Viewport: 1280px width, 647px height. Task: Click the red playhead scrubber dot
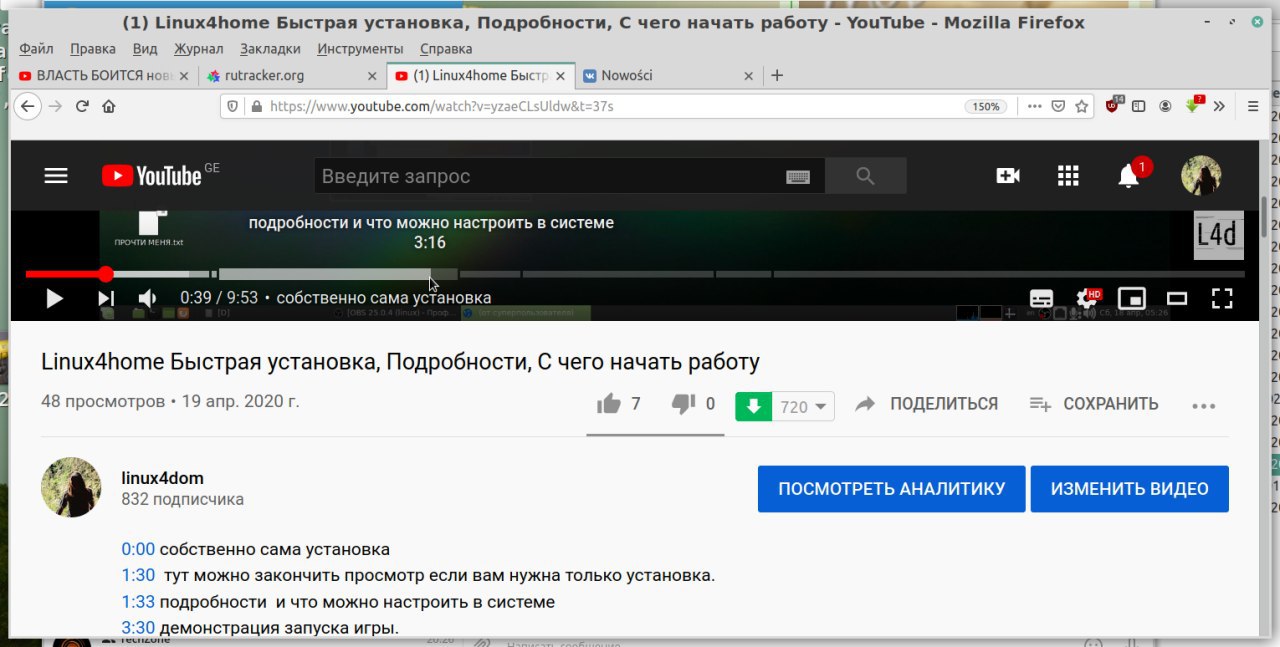(x=105, y=274)
